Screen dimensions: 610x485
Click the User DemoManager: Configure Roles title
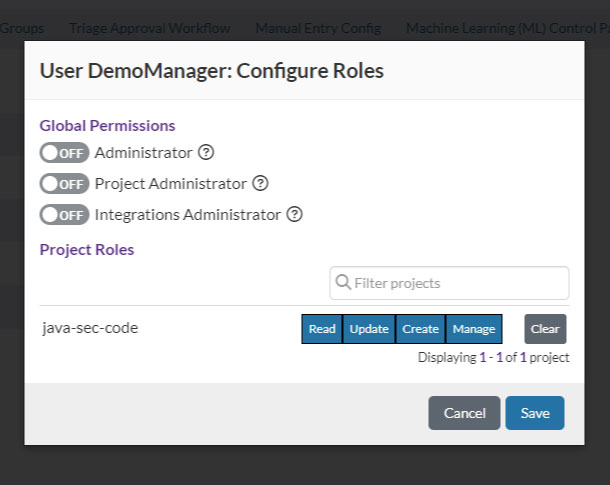[x=212, y=71]
